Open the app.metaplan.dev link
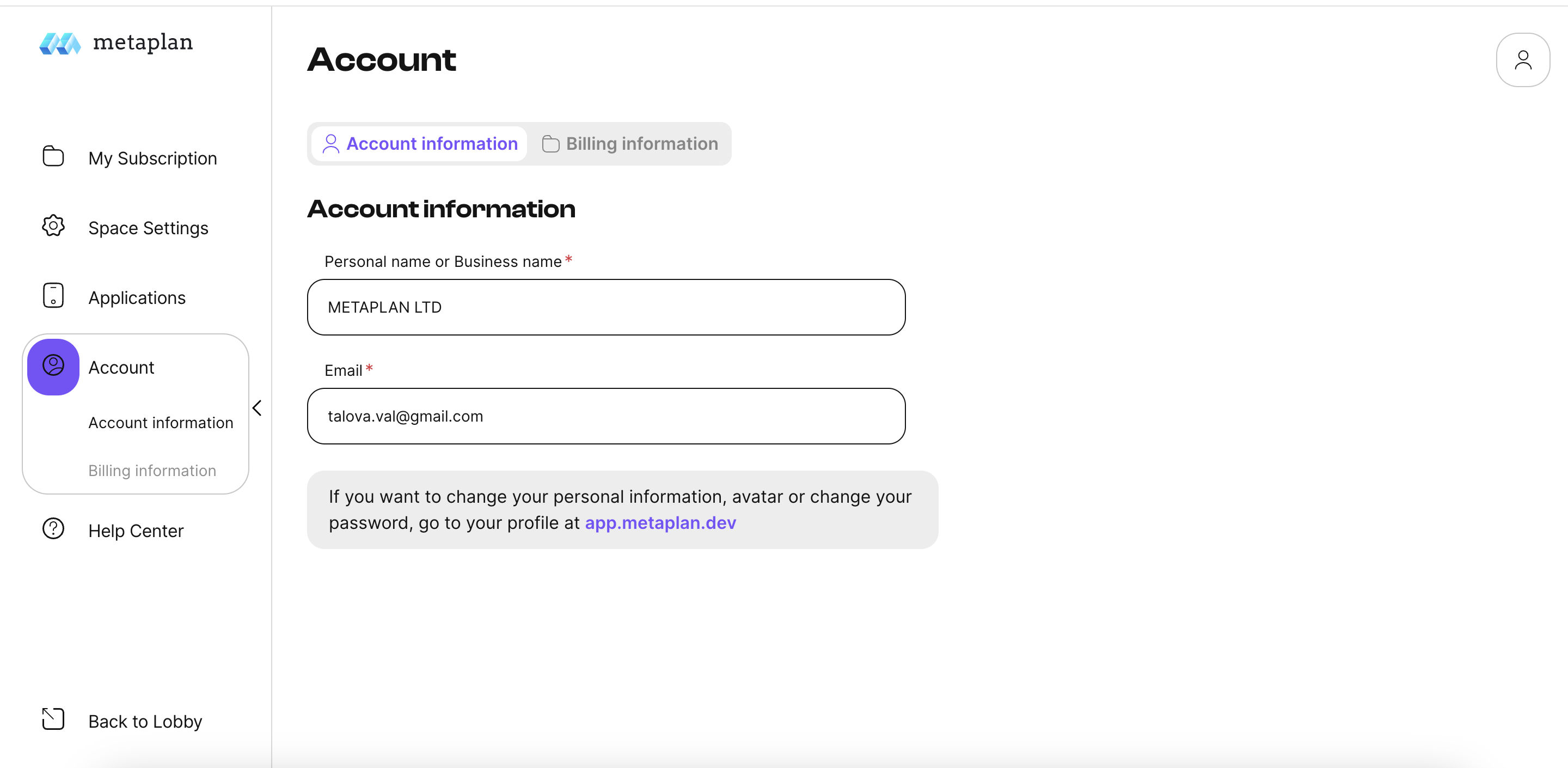 [x=660, y=523]
